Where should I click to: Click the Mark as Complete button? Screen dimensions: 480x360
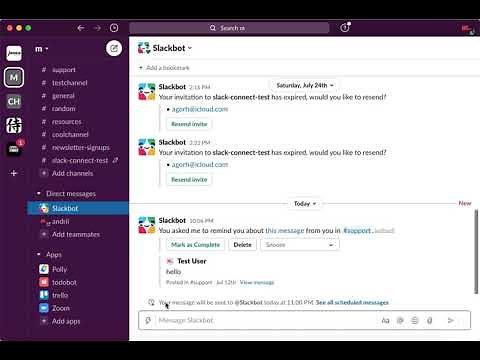click(x=196, y=245)
